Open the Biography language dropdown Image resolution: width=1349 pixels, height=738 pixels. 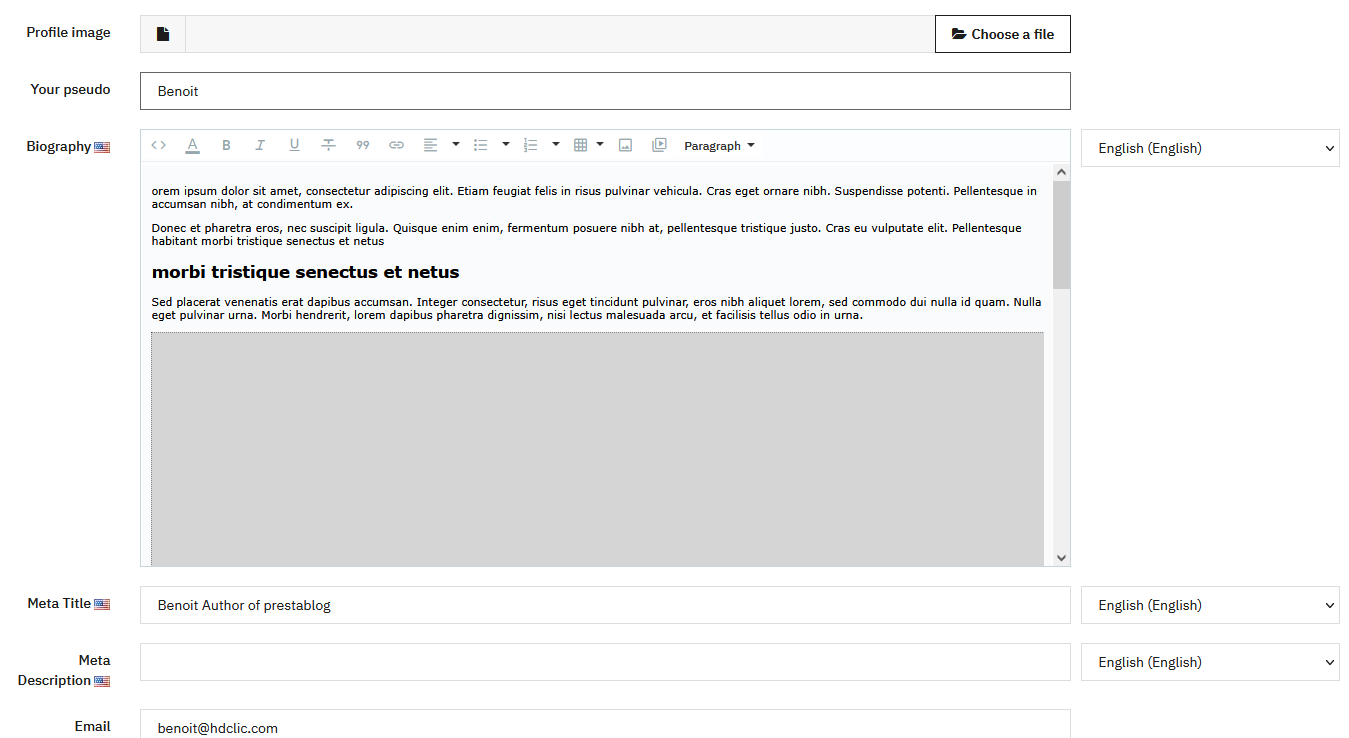coord(1210,148)
